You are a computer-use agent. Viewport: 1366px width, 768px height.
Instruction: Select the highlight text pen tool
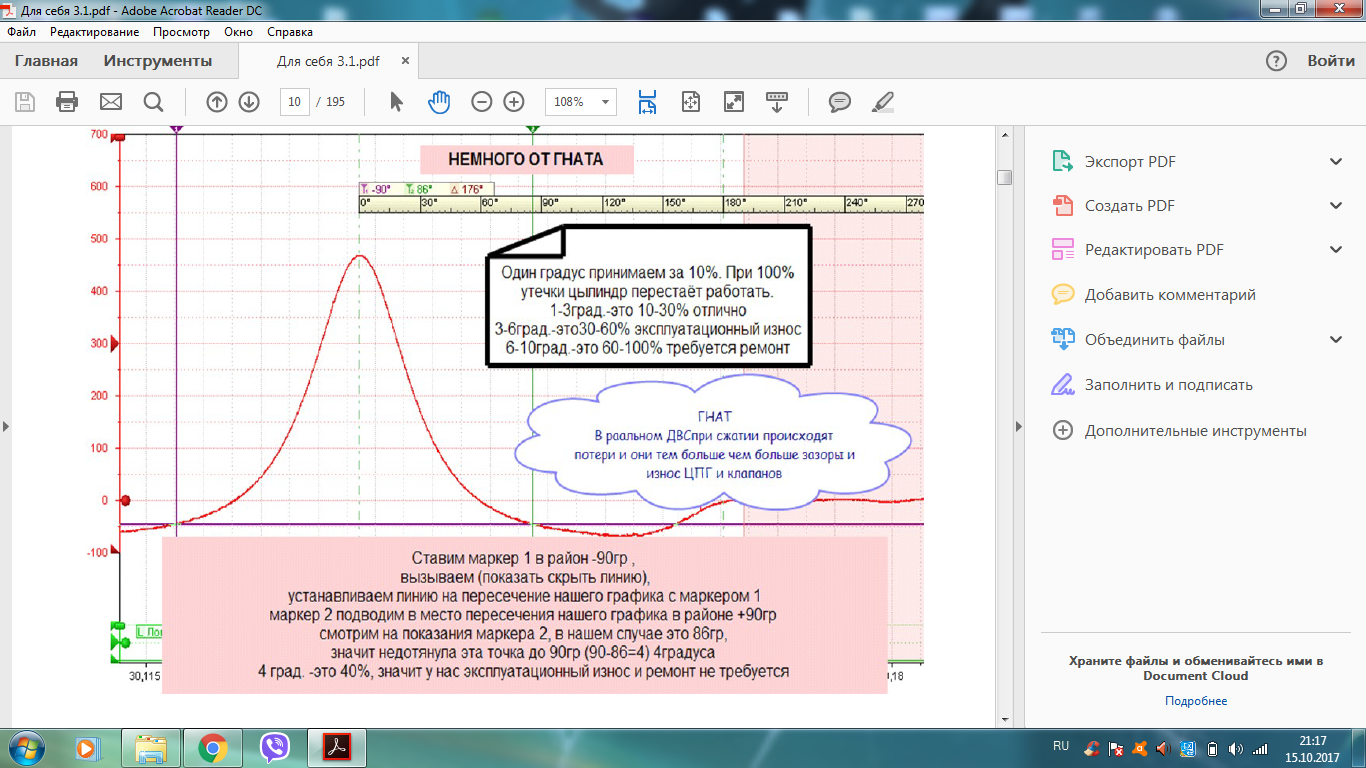click(883, 101)
